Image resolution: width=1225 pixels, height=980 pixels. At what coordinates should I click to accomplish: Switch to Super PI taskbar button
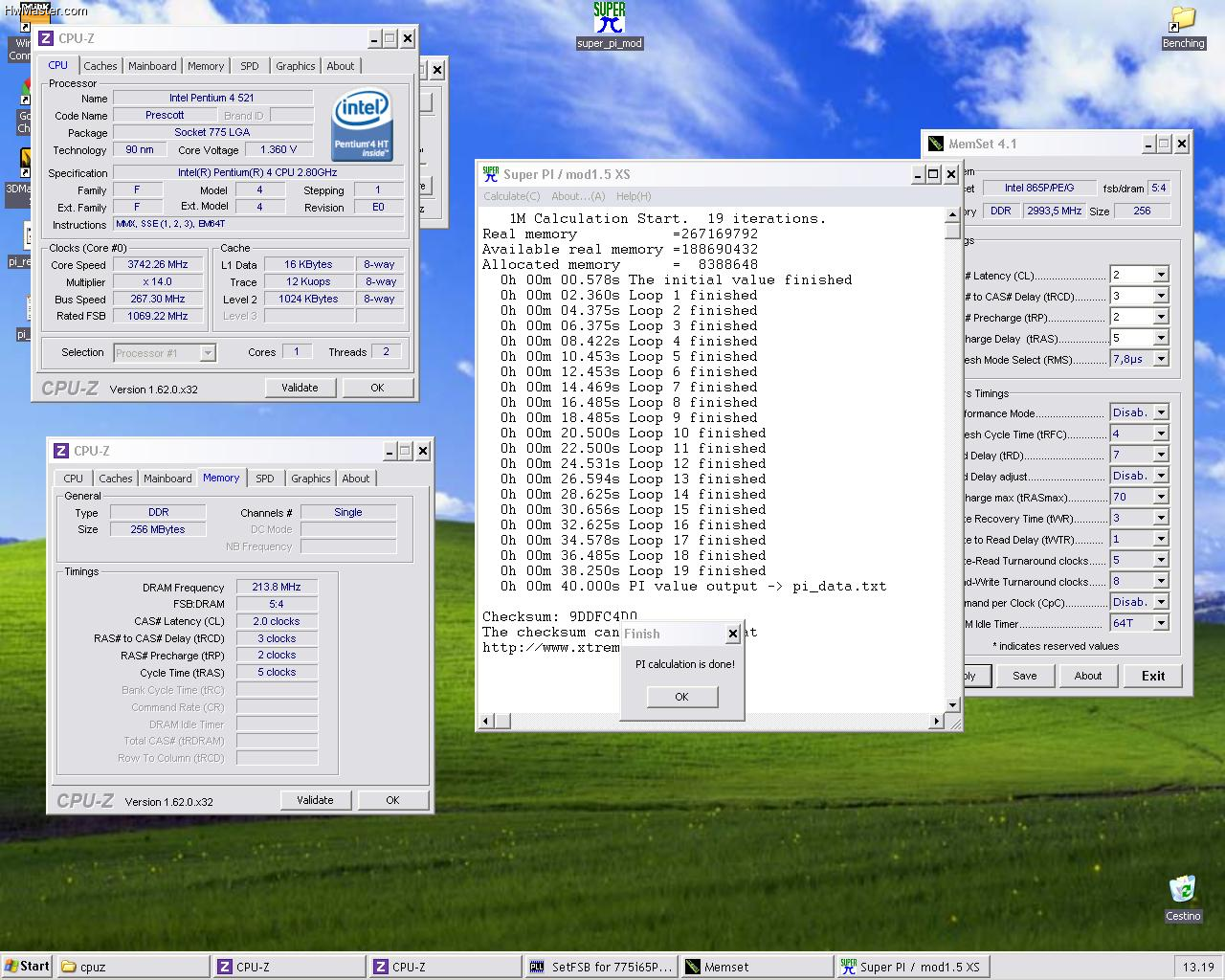point(913,967)
